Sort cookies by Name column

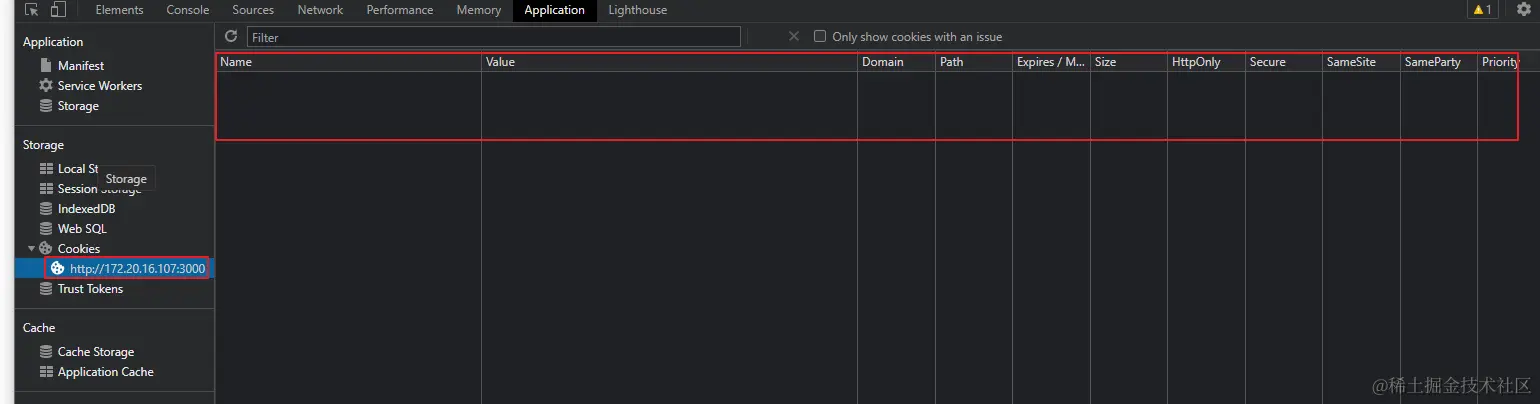pos(348,62)
